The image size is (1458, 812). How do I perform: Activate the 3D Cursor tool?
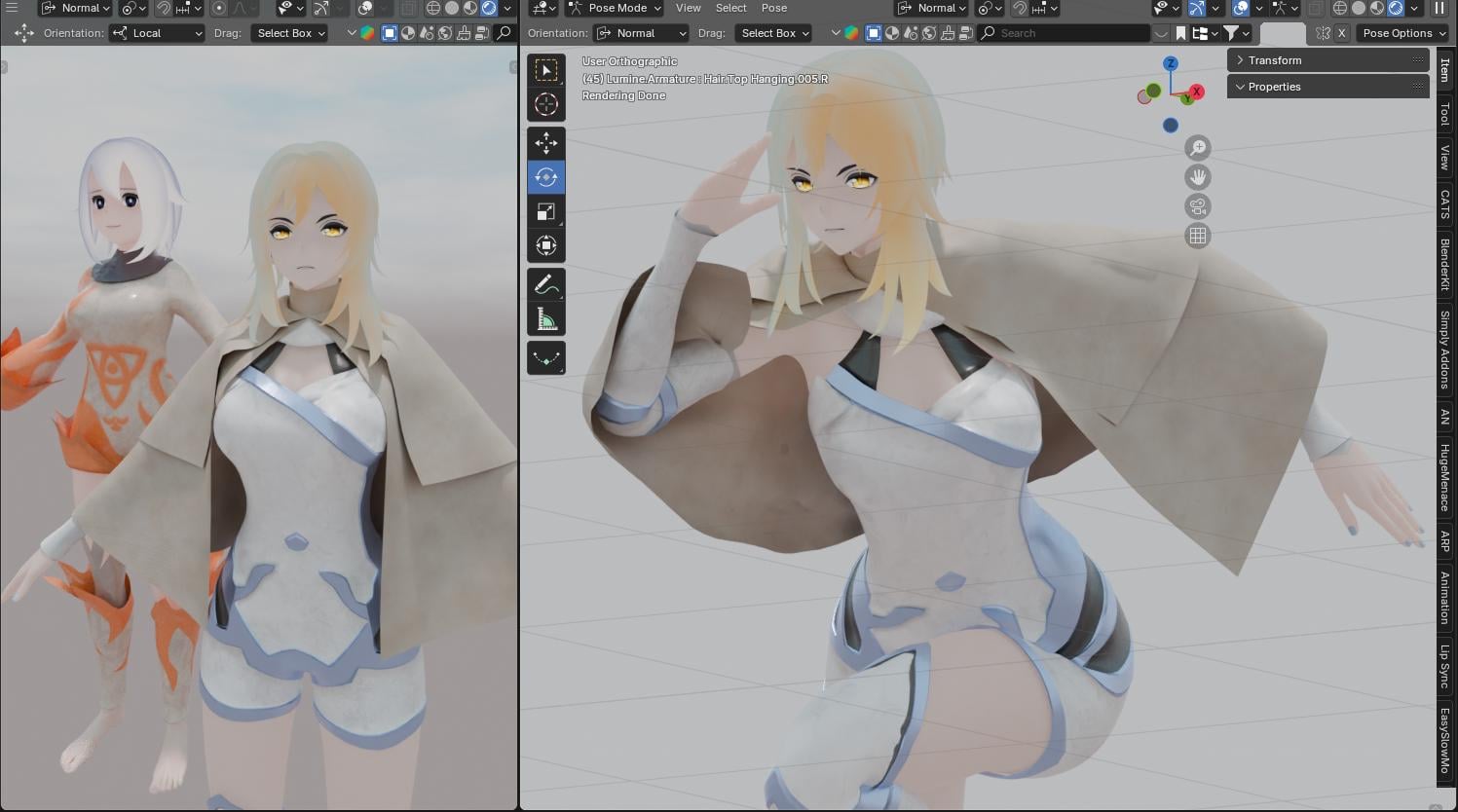(x=546, y=104)
